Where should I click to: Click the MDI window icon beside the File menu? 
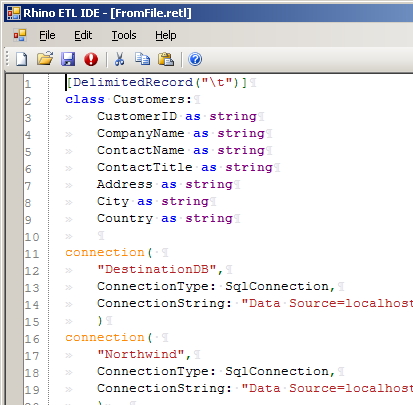pyautogui.click(x=20, y=35)
